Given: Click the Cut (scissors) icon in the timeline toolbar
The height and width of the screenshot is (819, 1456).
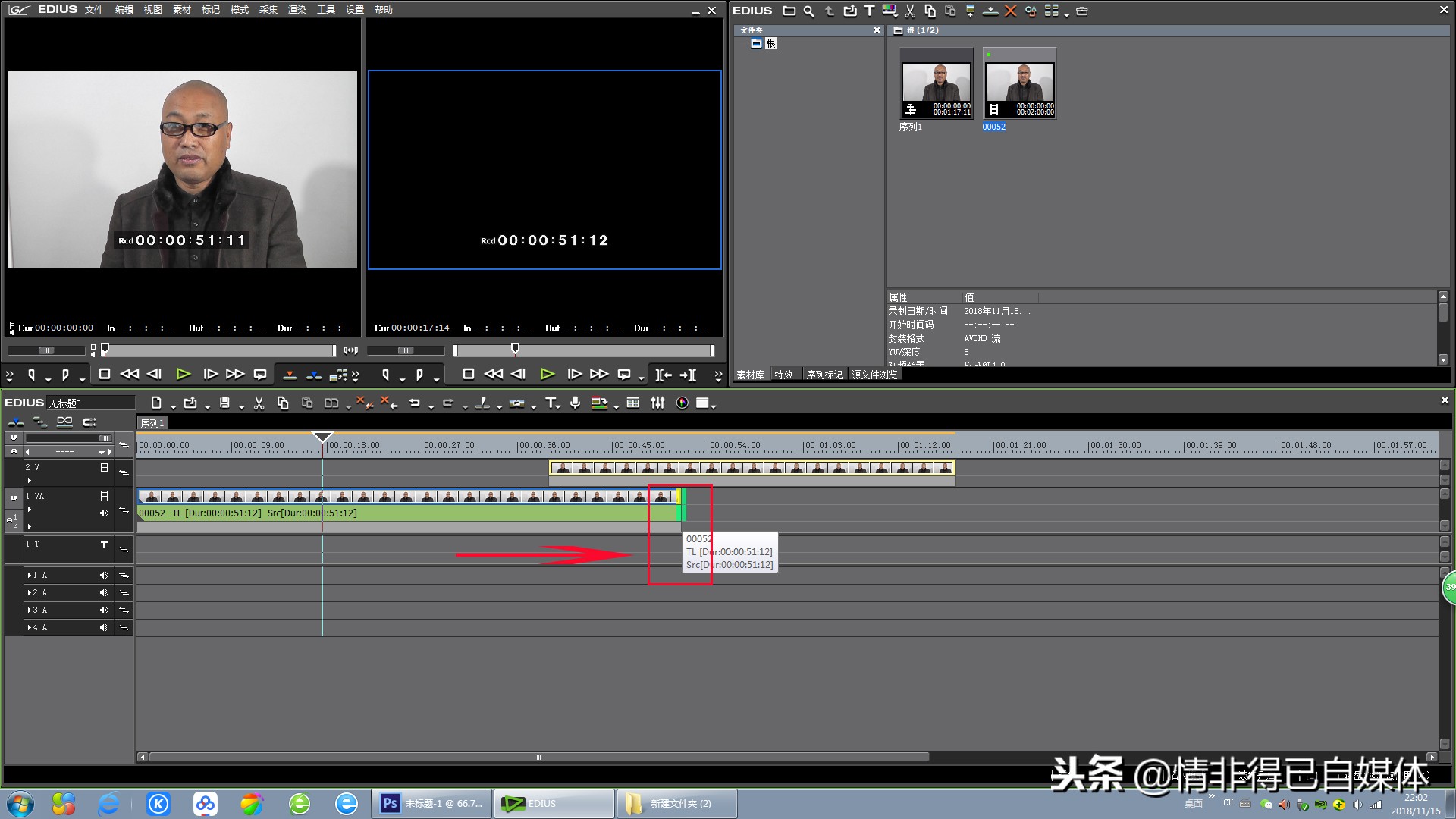Looking at the screenshot, I should 259,403.
